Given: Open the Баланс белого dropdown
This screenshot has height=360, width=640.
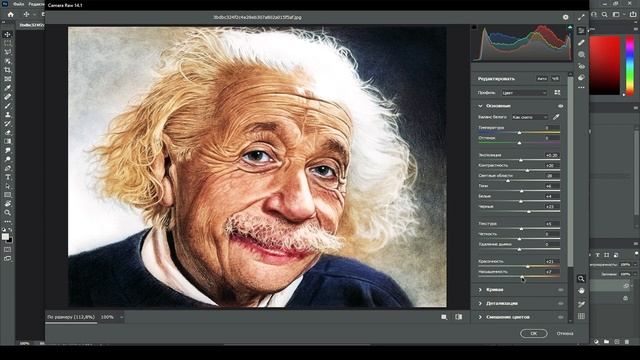Looking at the screenshot, I should 530,117.
